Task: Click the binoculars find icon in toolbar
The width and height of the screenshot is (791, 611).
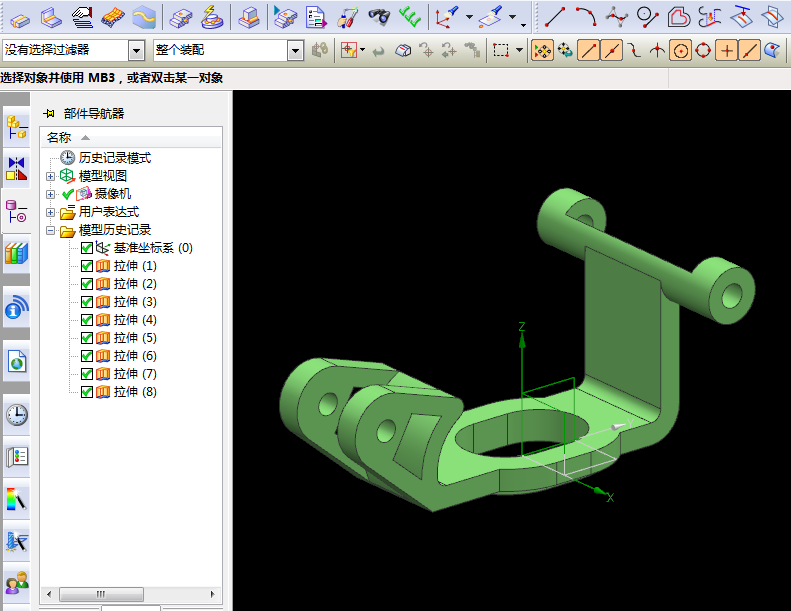Action: tap(379, 16)
